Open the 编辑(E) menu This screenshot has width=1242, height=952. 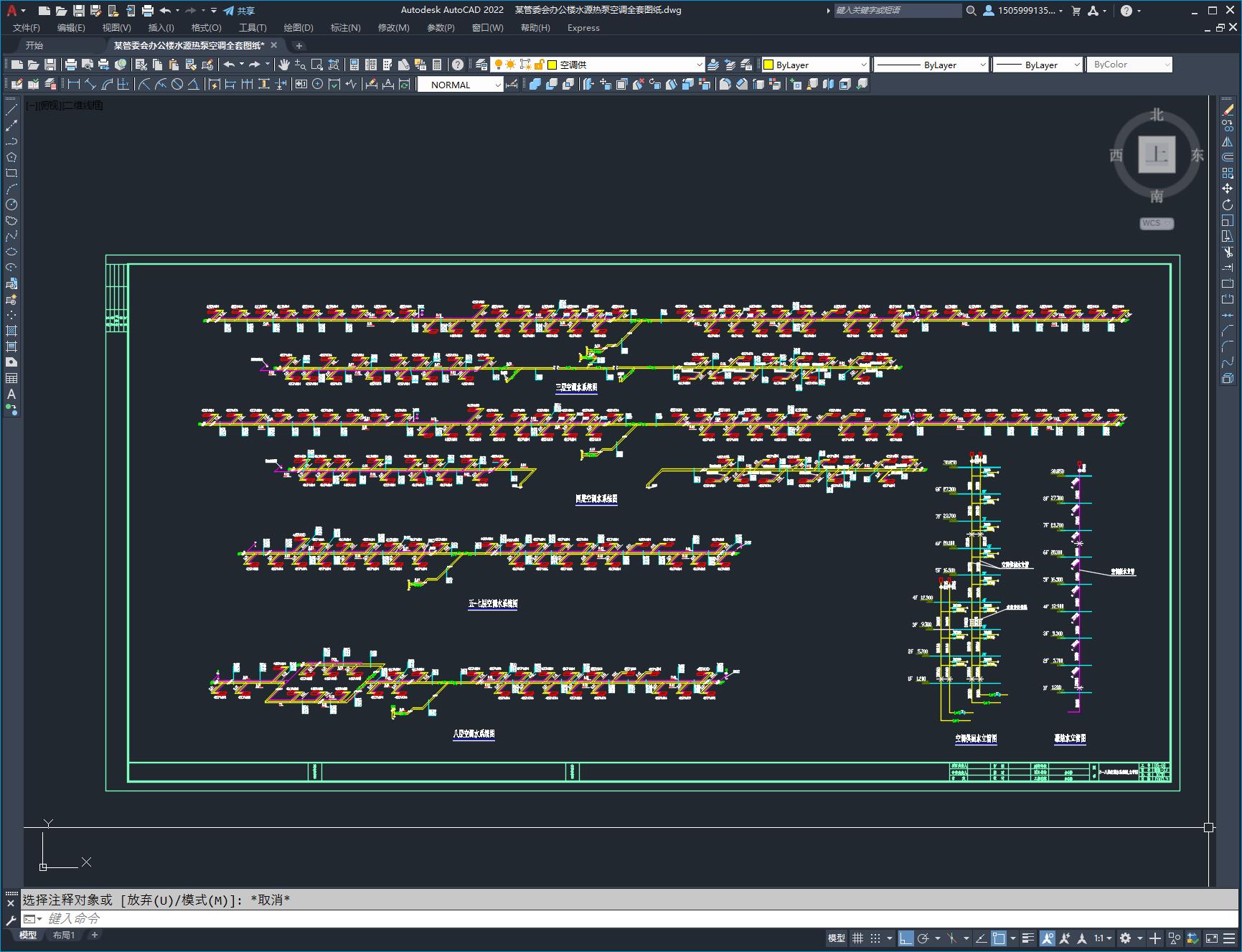(x=71, y=27)
